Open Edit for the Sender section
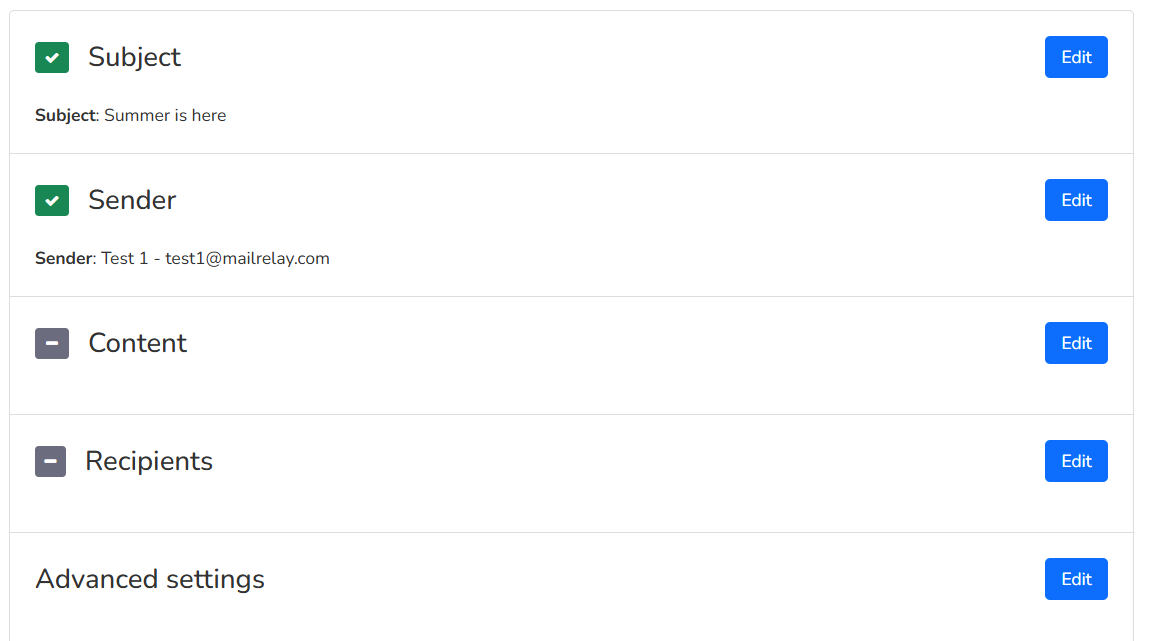Viewport: 1161px width, 641px height. [x=1076, y=200]
